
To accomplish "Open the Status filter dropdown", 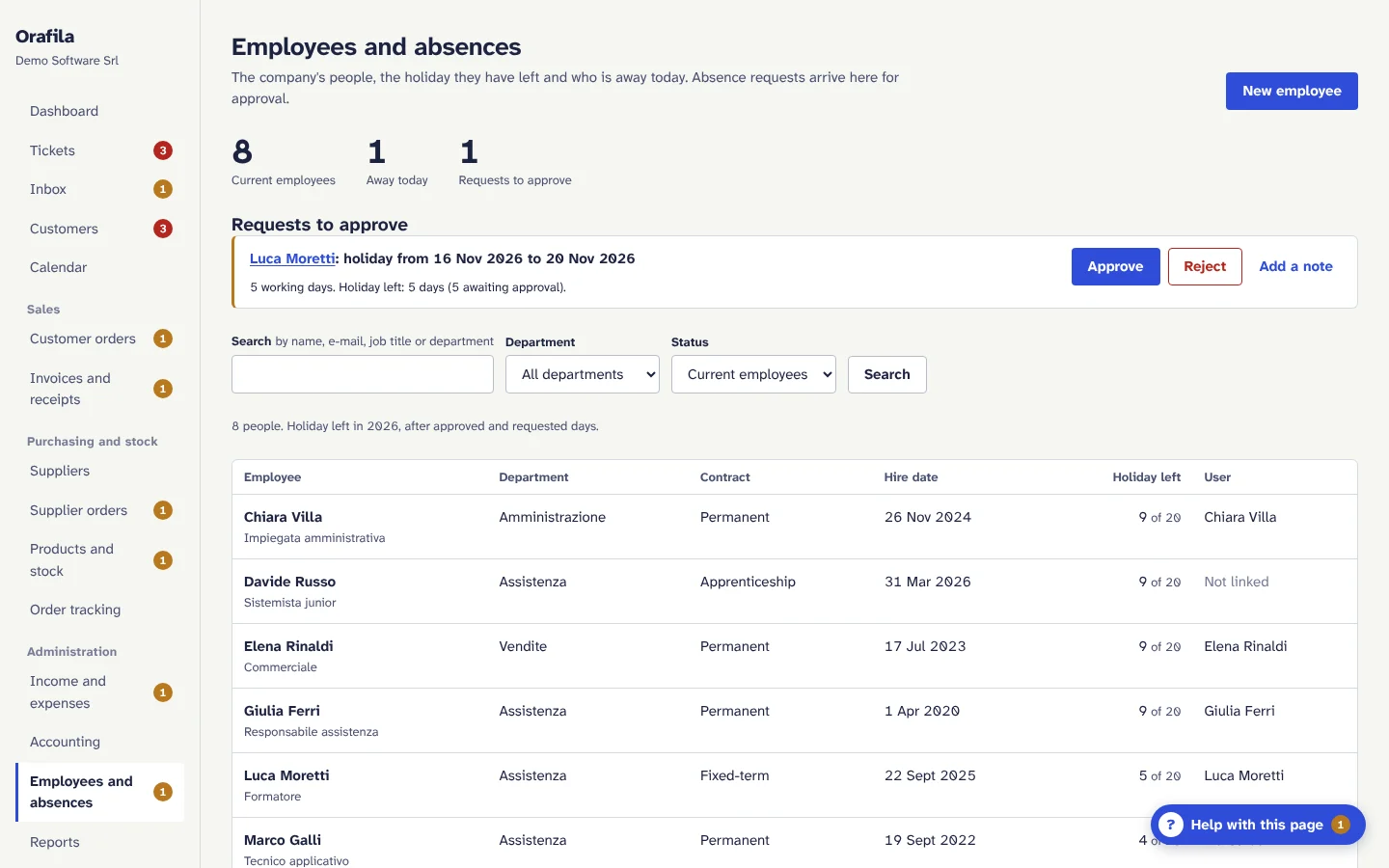I will [x=754, y=374].
